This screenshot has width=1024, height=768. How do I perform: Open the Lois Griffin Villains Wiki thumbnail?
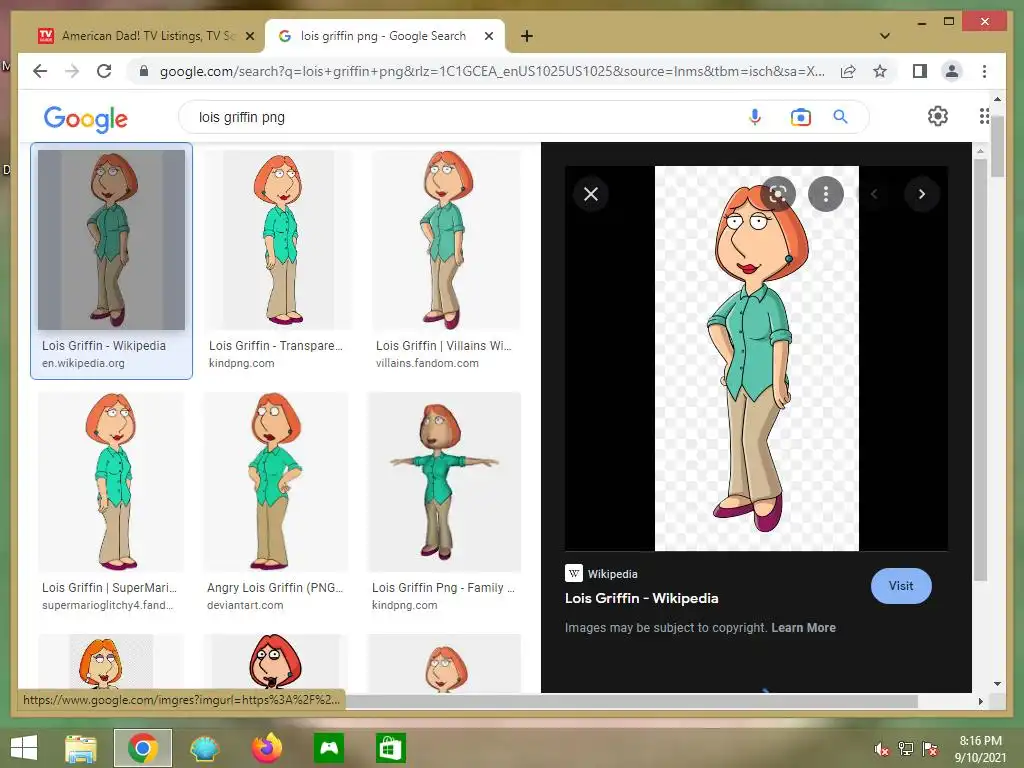tap(446, 240)
